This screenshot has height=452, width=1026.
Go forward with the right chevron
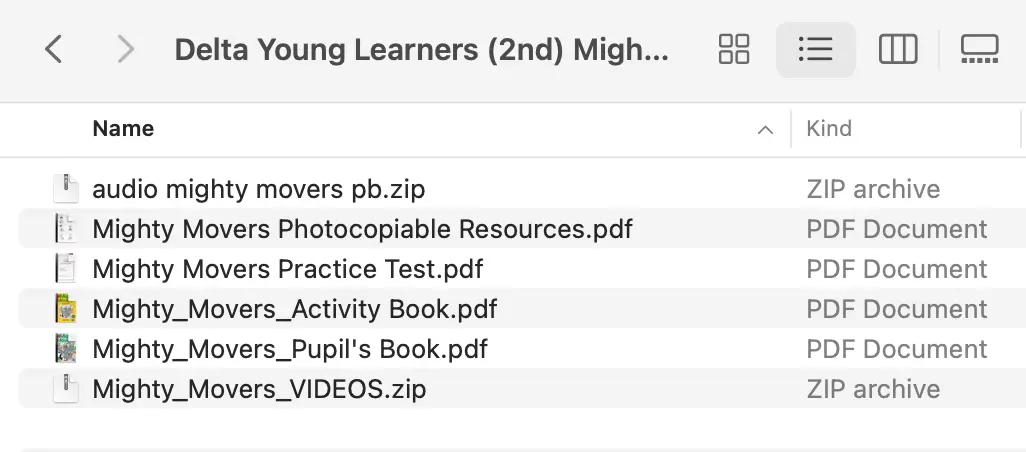click(125, 49)
